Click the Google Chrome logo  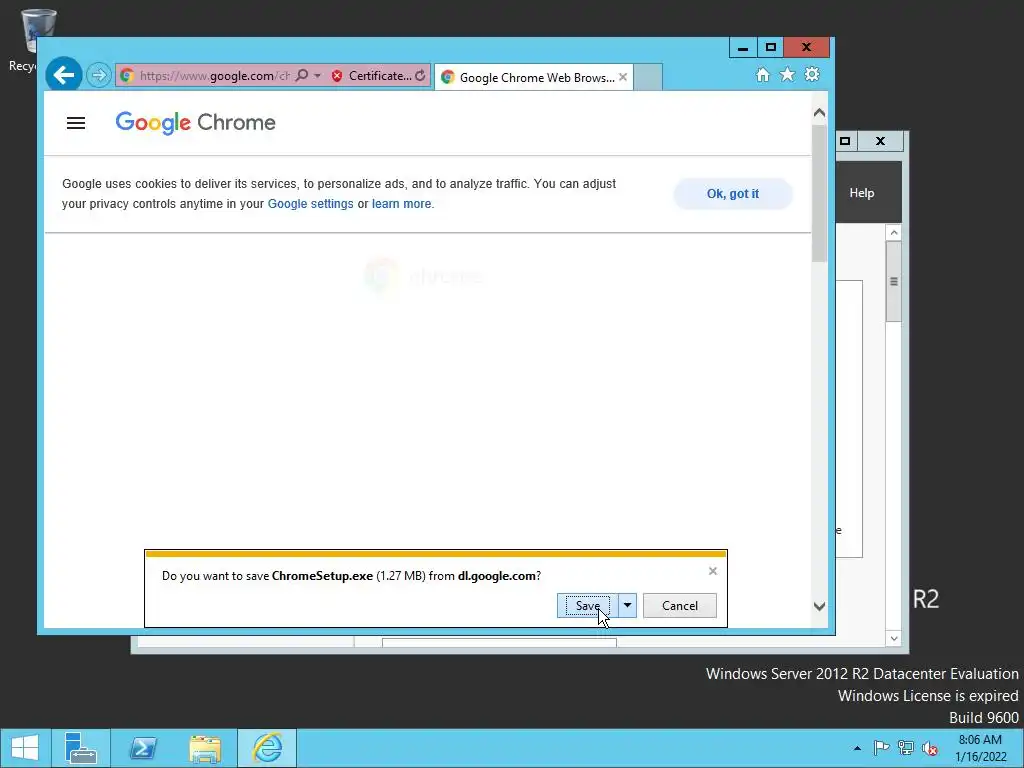click(195, 123)
